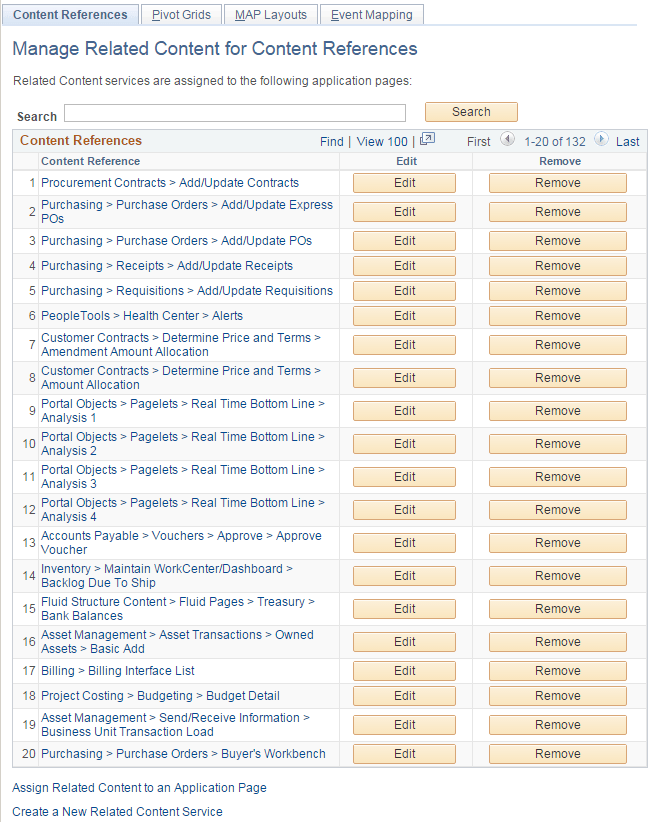Screen dimensions: 656x822
Task: Open Procurement Contracts > Add/Update Contracts link
Action: coord(170,183)
